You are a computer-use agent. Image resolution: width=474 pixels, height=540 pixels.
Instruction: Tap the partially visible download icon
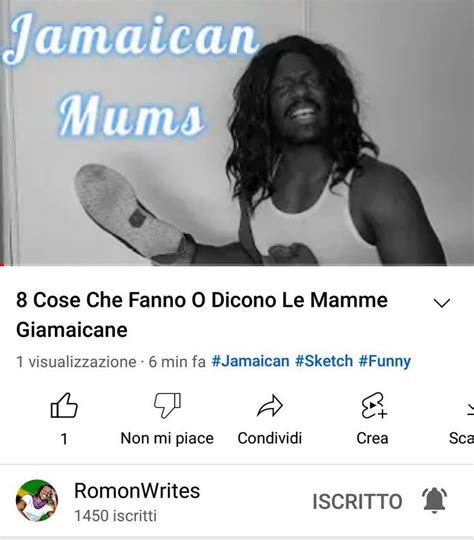click(x=471, y=409)
